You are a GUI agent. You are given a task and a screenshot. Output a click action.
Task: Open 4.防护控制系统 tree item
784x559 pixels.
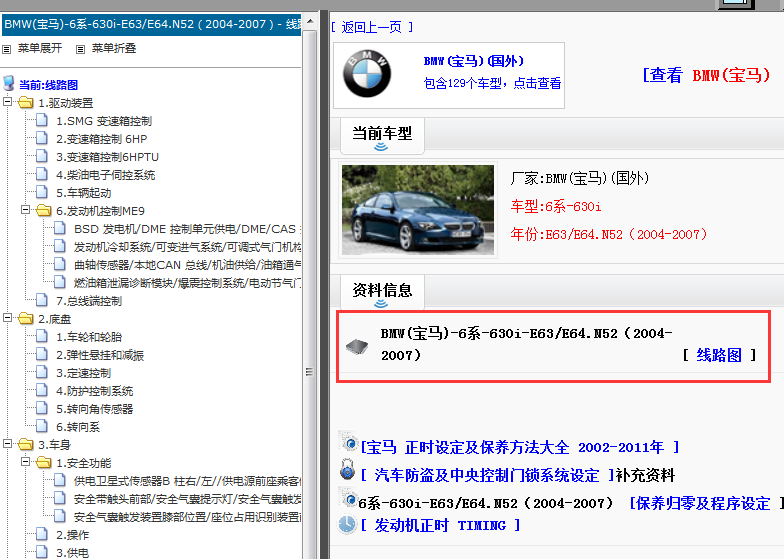(94, 392)
